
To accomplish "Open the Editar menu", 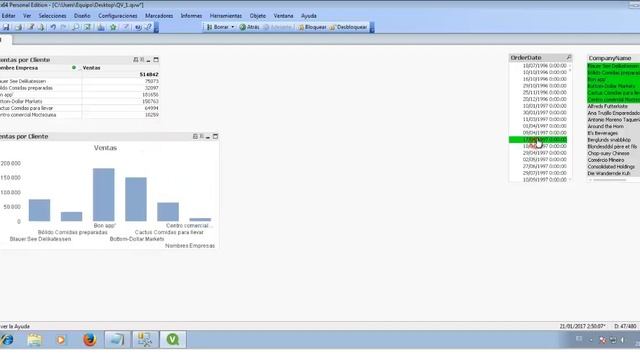I will pos(9,16).
